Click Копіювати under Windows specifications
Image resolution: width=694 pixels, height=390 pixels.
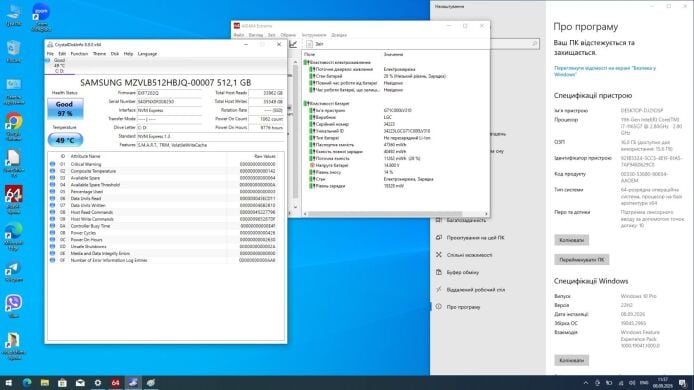click(571, 360)
